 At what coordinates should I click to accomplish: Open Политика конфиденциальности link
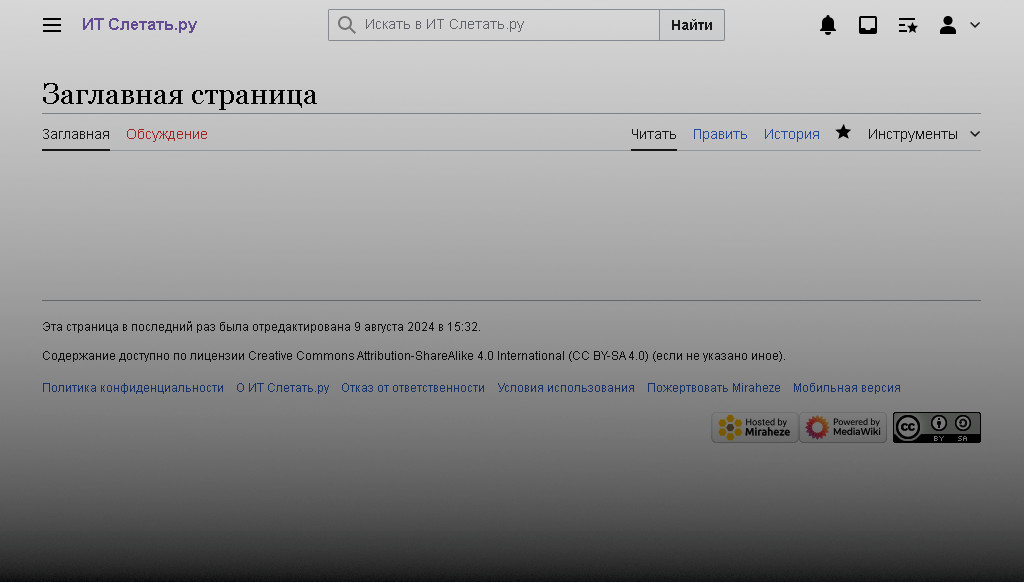click(133, 388)
